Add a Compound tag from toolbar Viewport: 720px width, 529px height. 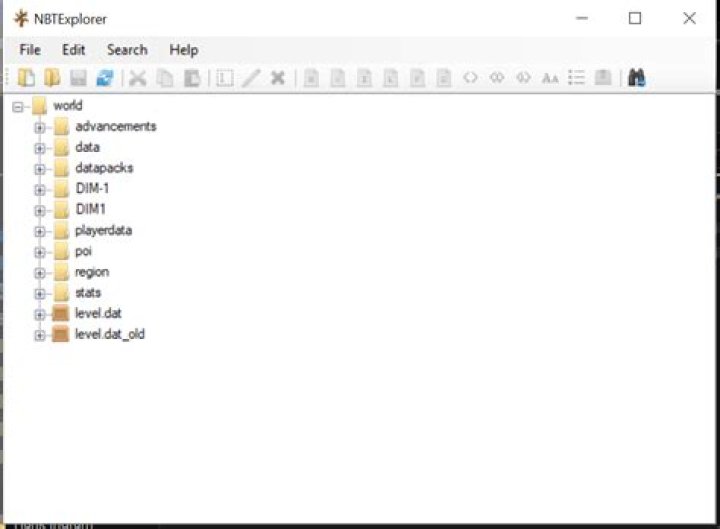pos(603,78)
